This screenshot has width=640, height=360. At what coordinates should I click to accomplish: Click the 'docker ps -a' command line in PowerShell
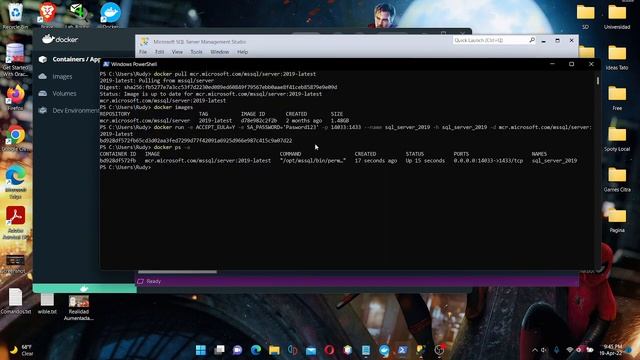(x=172, y=147)
